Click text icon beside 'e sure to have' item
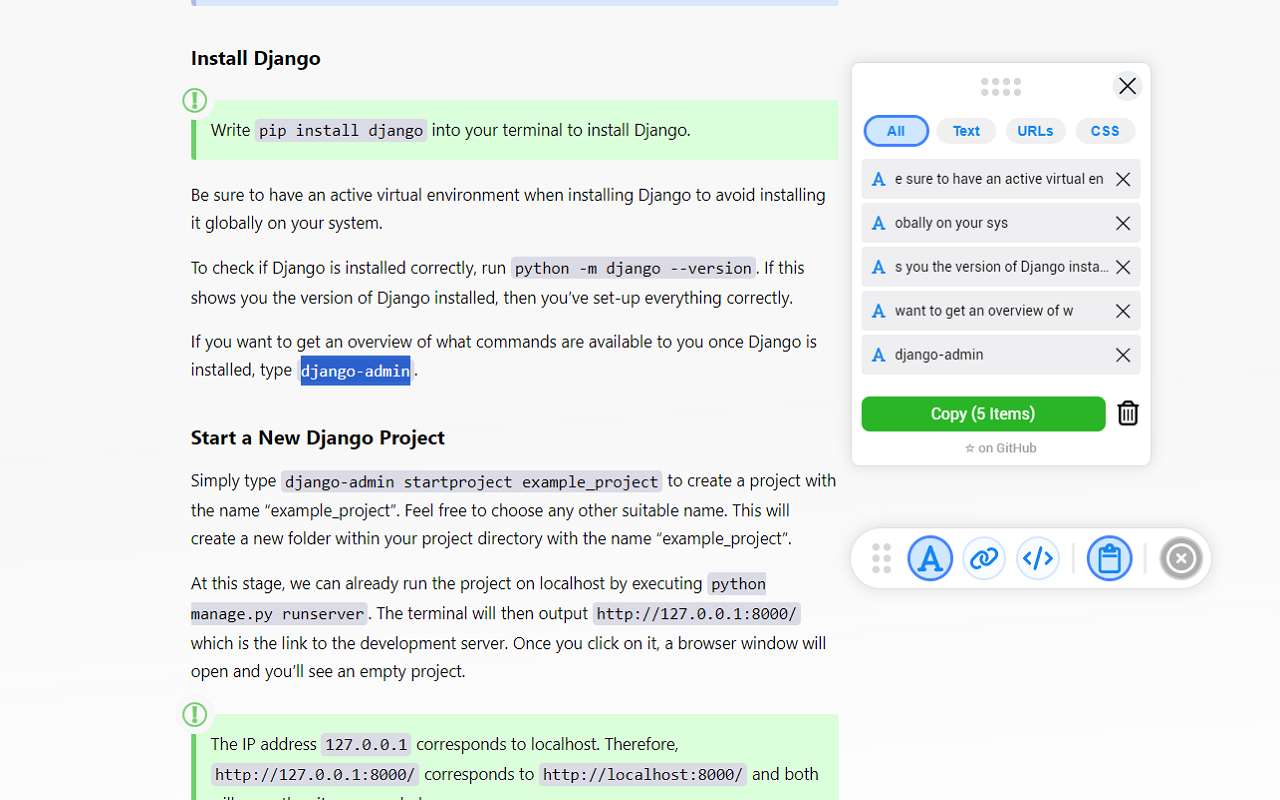 (x=878, y=179)
